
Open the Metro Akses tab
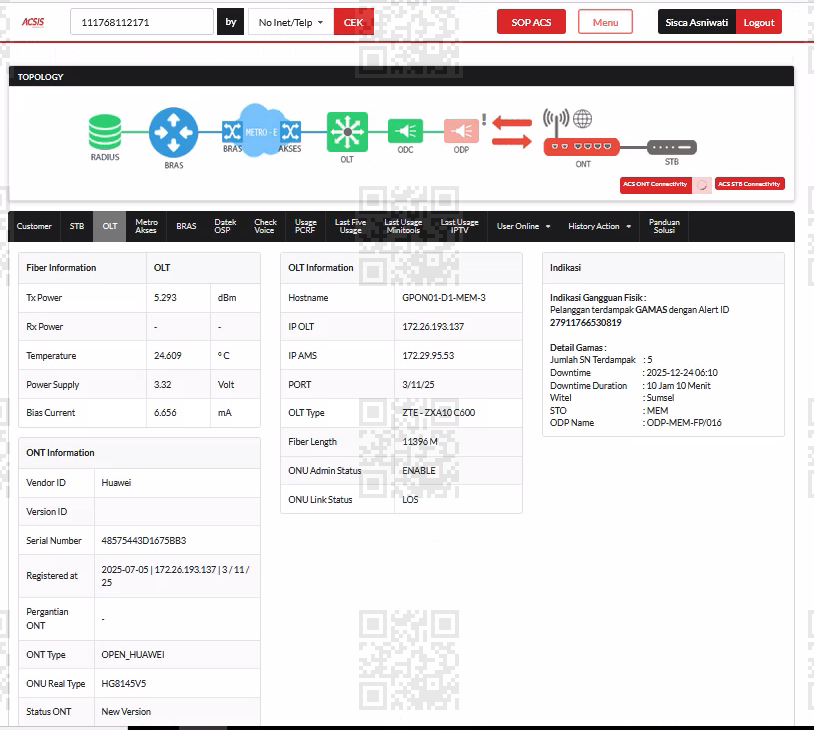click(146, 226)
